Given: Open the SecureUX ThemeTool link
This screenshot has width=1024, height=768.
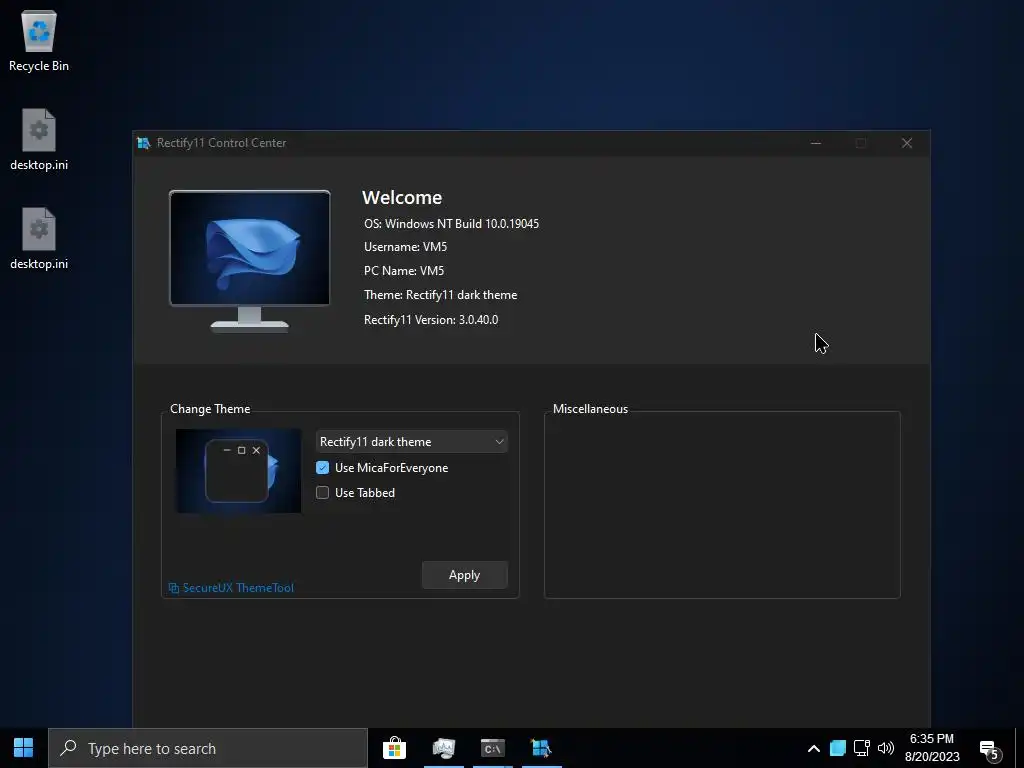Looking at the screenshot, I should 231,588.
